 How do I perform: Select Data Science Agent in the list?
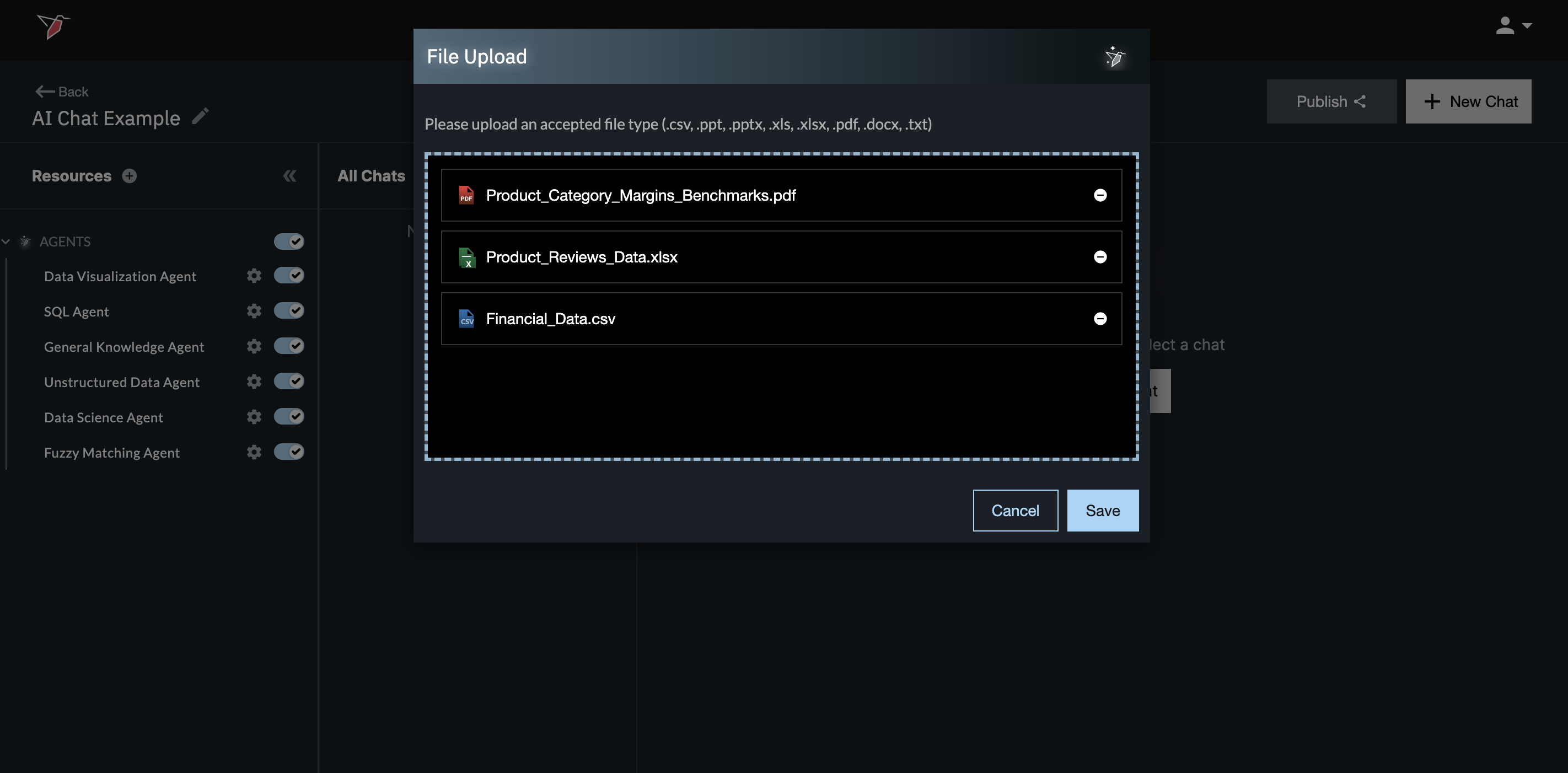point(104,417)
